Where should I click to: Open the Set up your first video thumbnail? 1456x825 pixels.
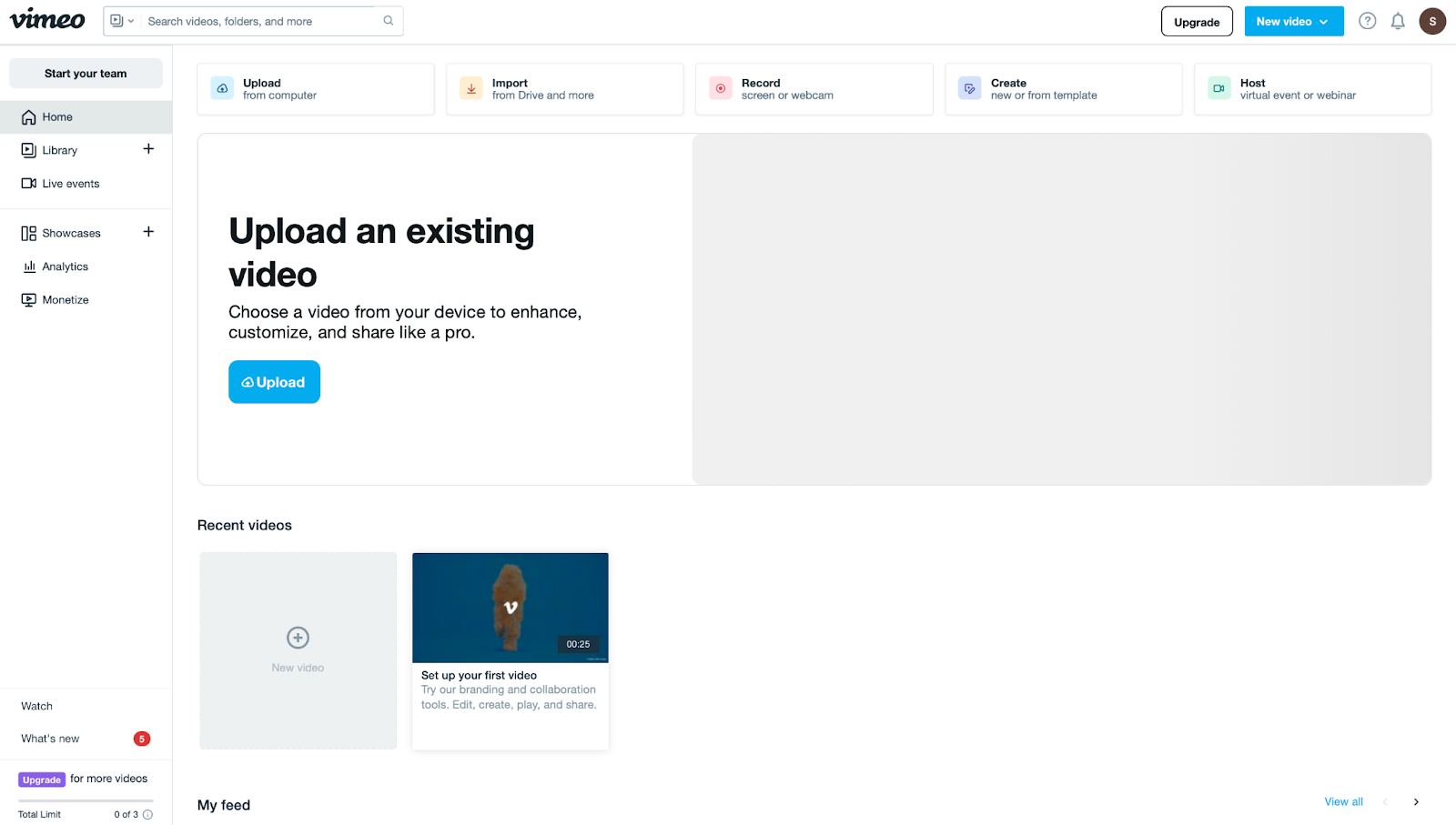tap(511, 608)
